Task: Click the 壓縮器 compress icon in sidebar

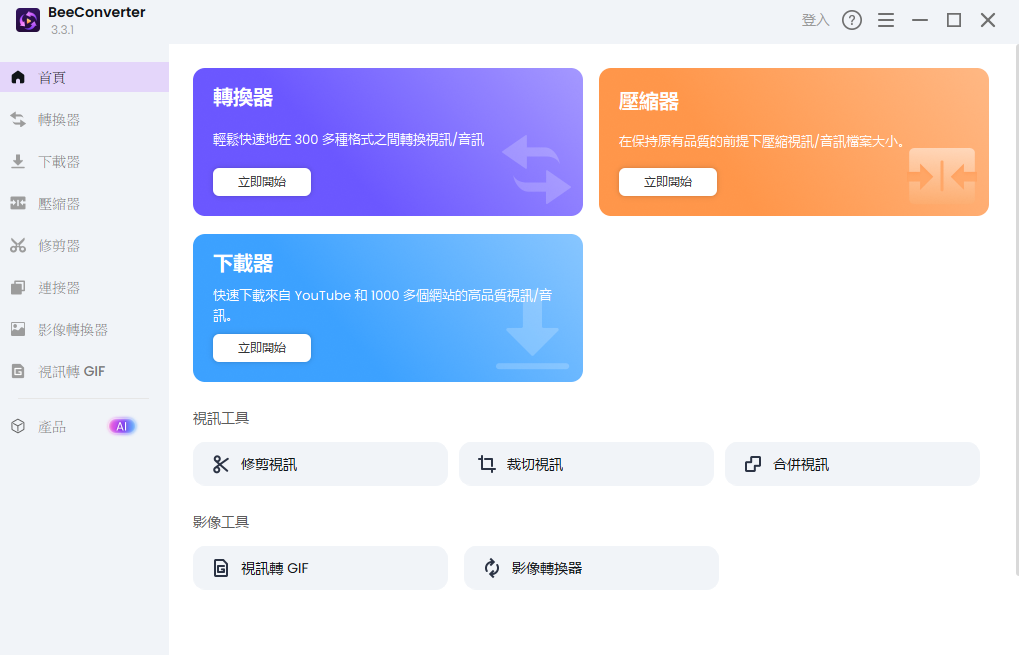Action: pos(18,203)
